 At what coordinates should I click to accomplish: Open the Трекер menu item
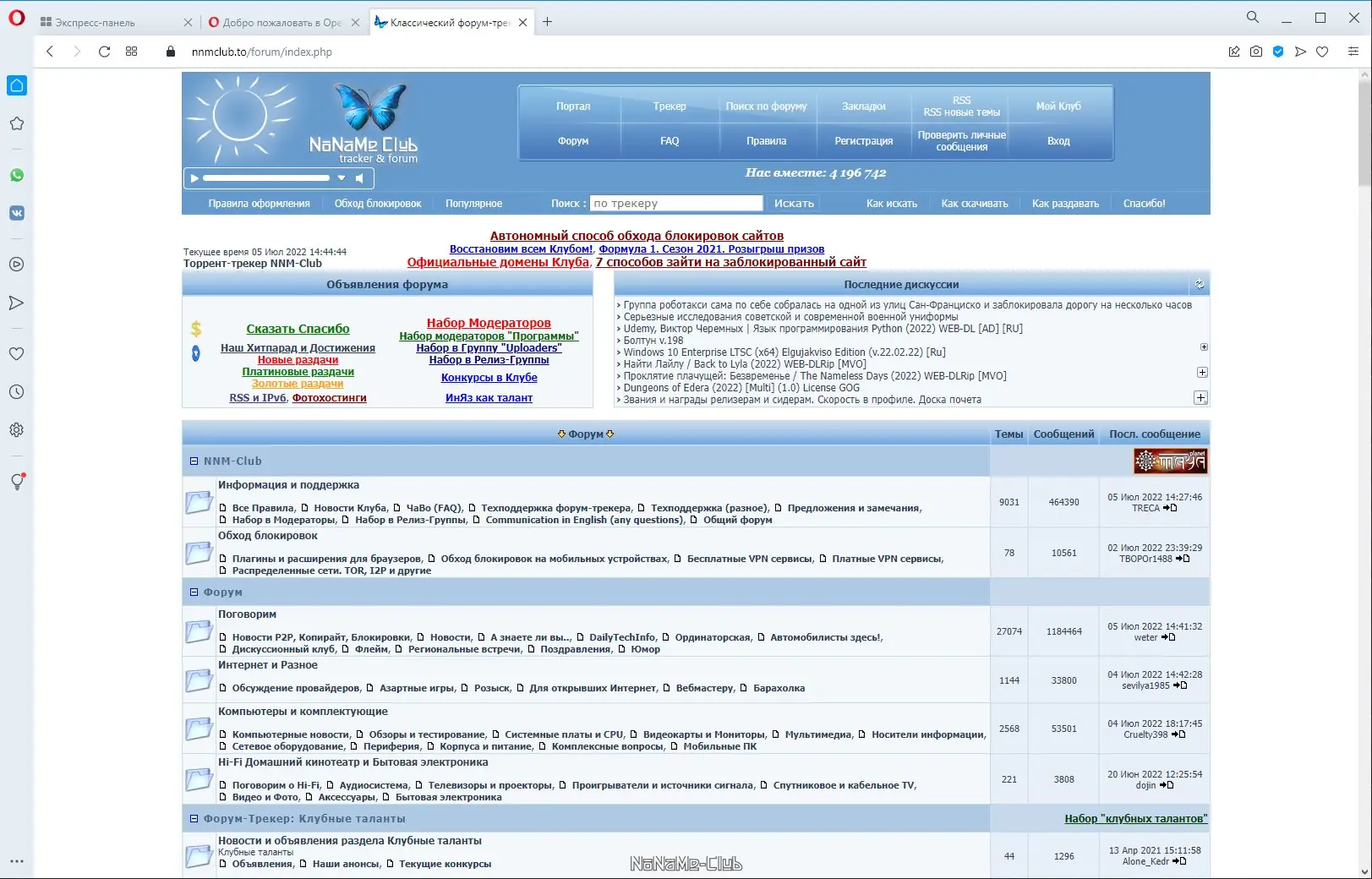[x=670, y=106]
